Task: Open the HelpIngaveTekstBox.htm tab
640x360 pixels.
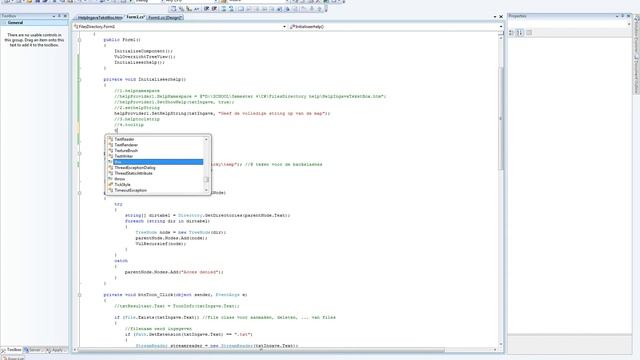Action: [x=100, y=18]
